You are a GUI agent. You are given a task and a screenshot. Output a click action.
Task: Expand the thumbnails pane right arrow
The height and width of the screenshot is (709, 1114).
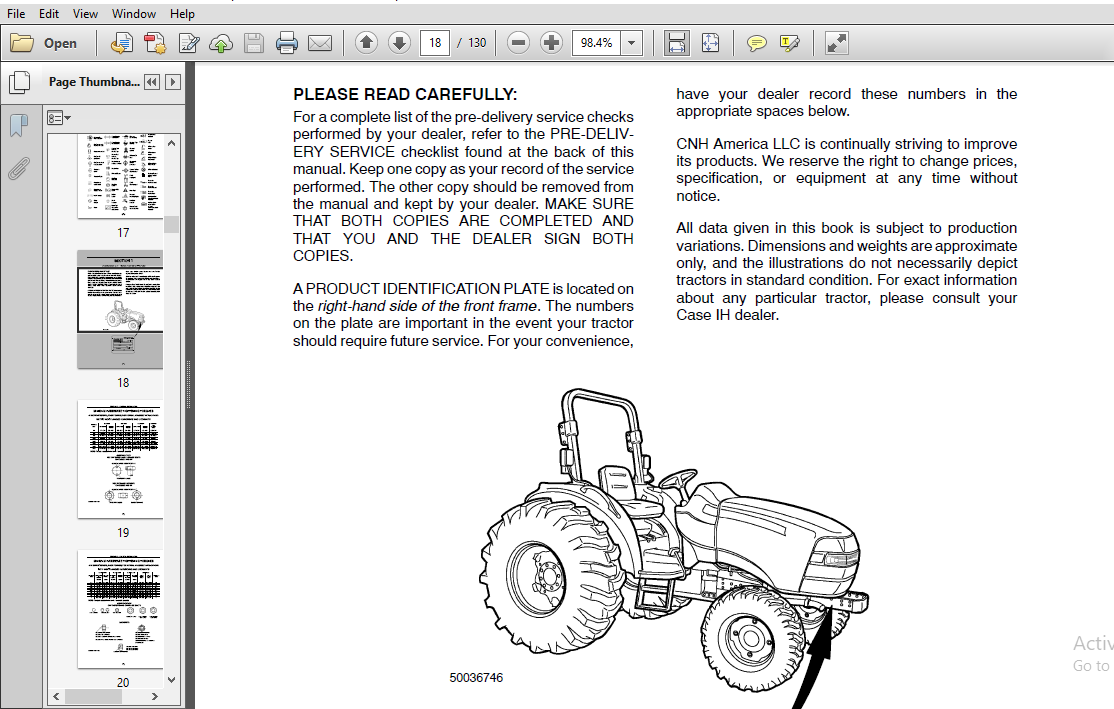pos(173,82)
